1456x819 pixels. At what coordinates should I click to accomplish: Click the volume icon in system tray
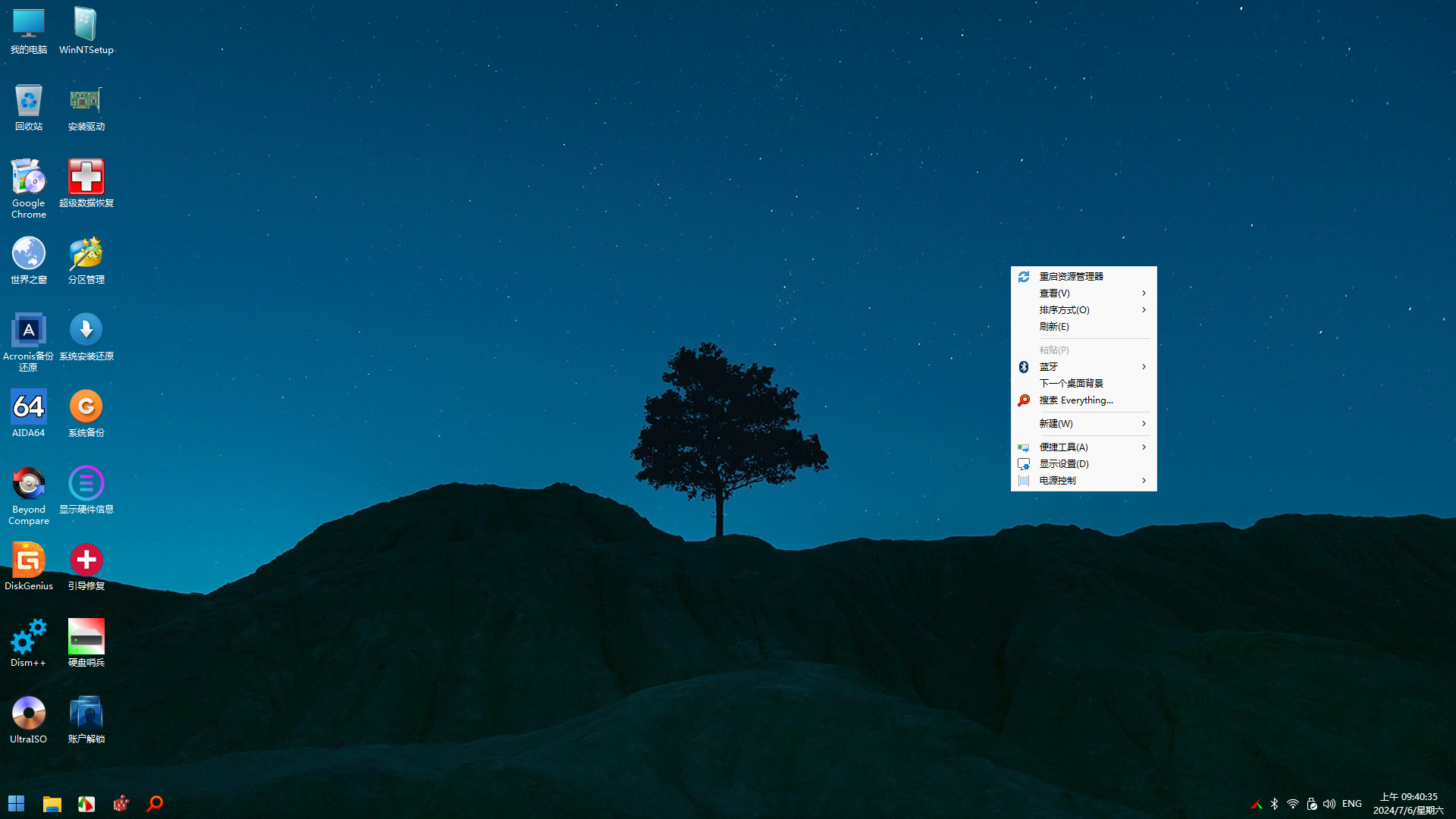click(x=1329, y=804)
